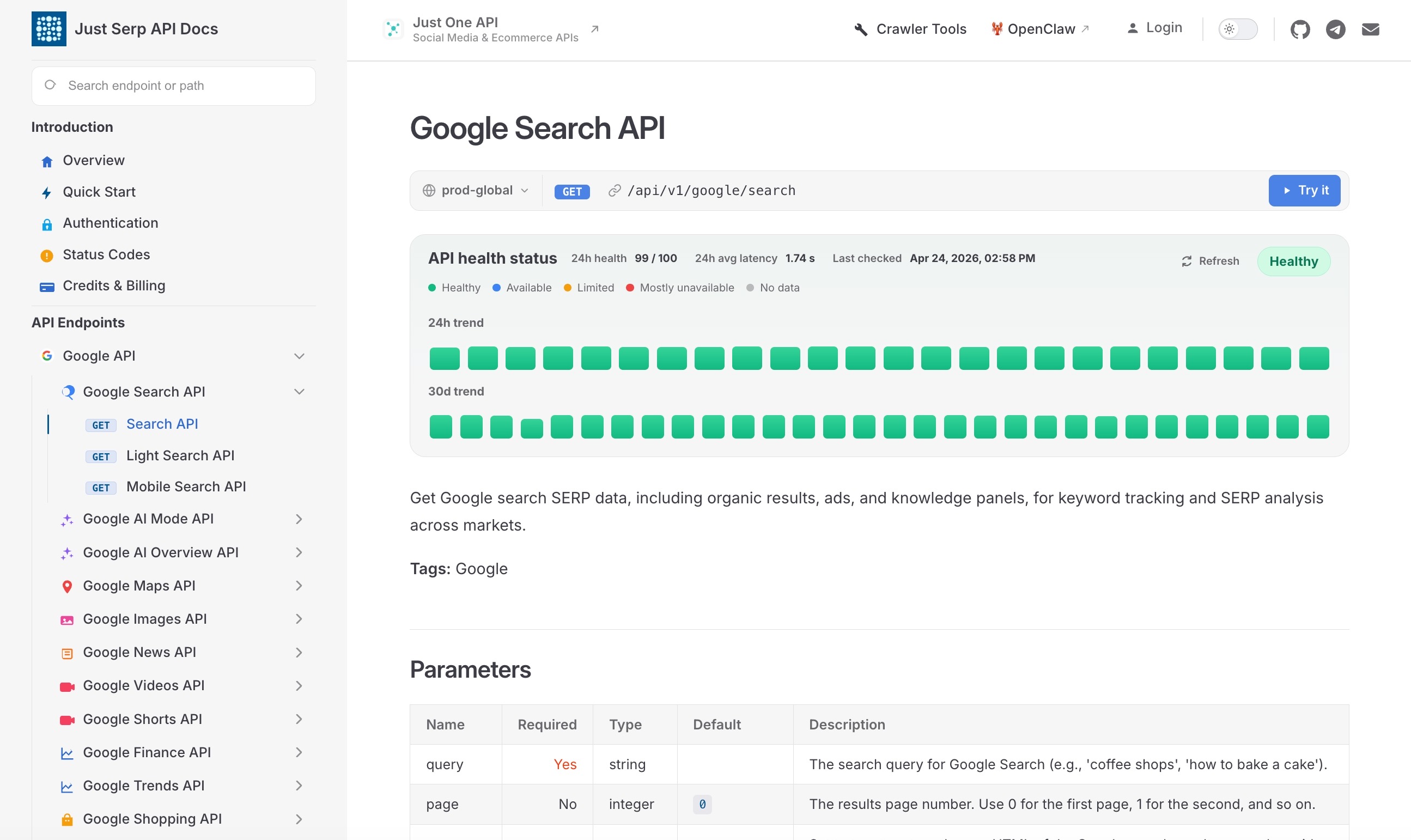Click the Google Videos camera icon
The width and height of the screenshot is (1411, 840).
pos(67,686)
